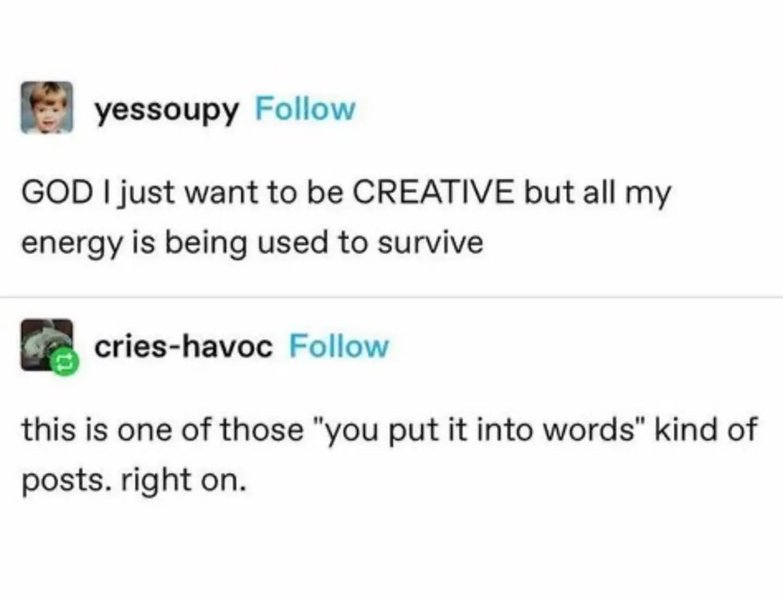
Task: Open the yessoupy username link
Action: coord(168,109)
